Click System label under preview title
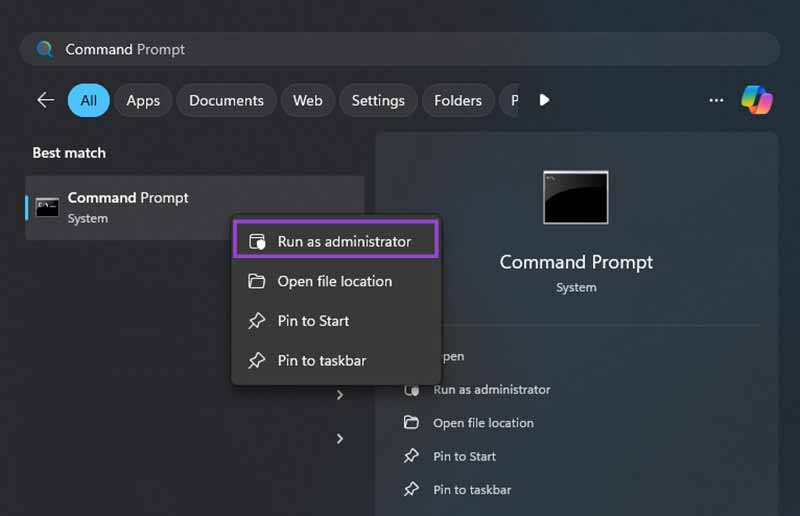This screenshot has height=516, width=800. pyautogui.click(x=576, y=287)
